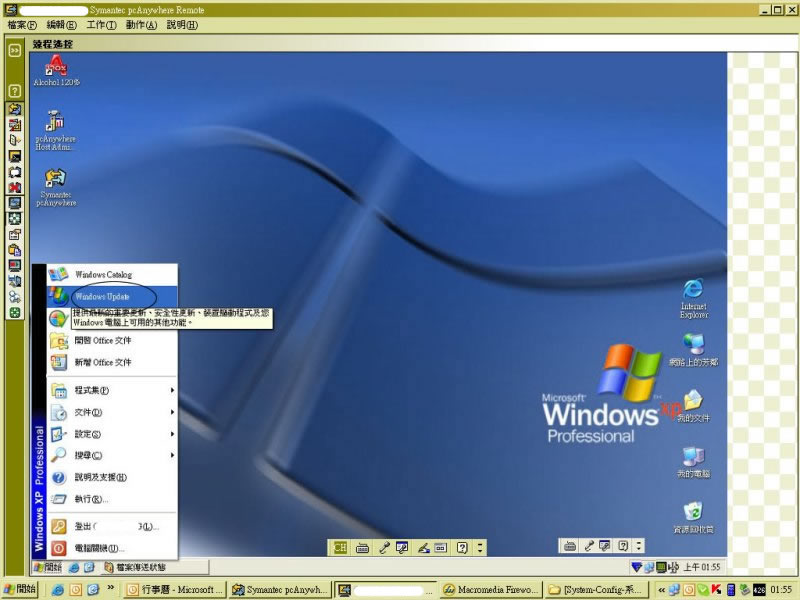
Task: Click Internet Explorer icon in local quick launch
Action: point(58,589)
